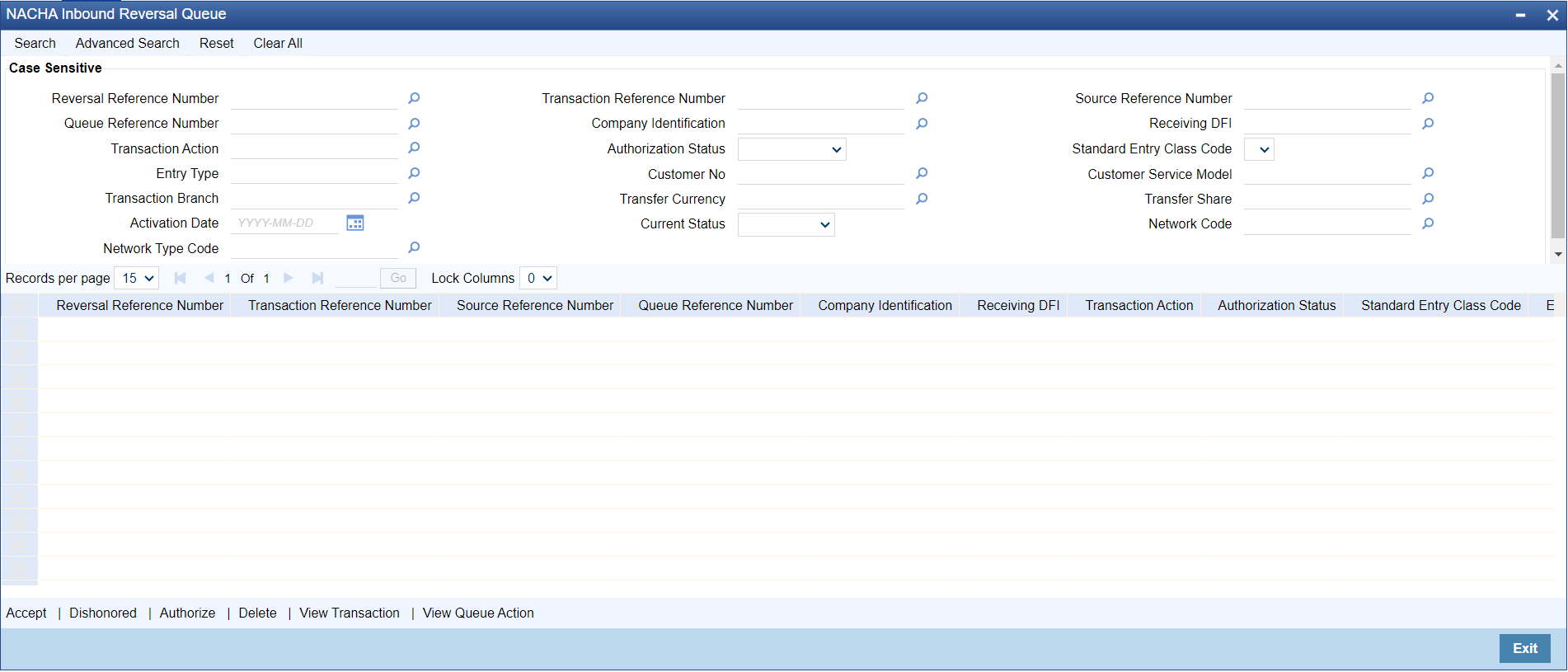Screen dimensions: 1568x672
Task: Expand Current Status dropdown
Action: point(786,224)
